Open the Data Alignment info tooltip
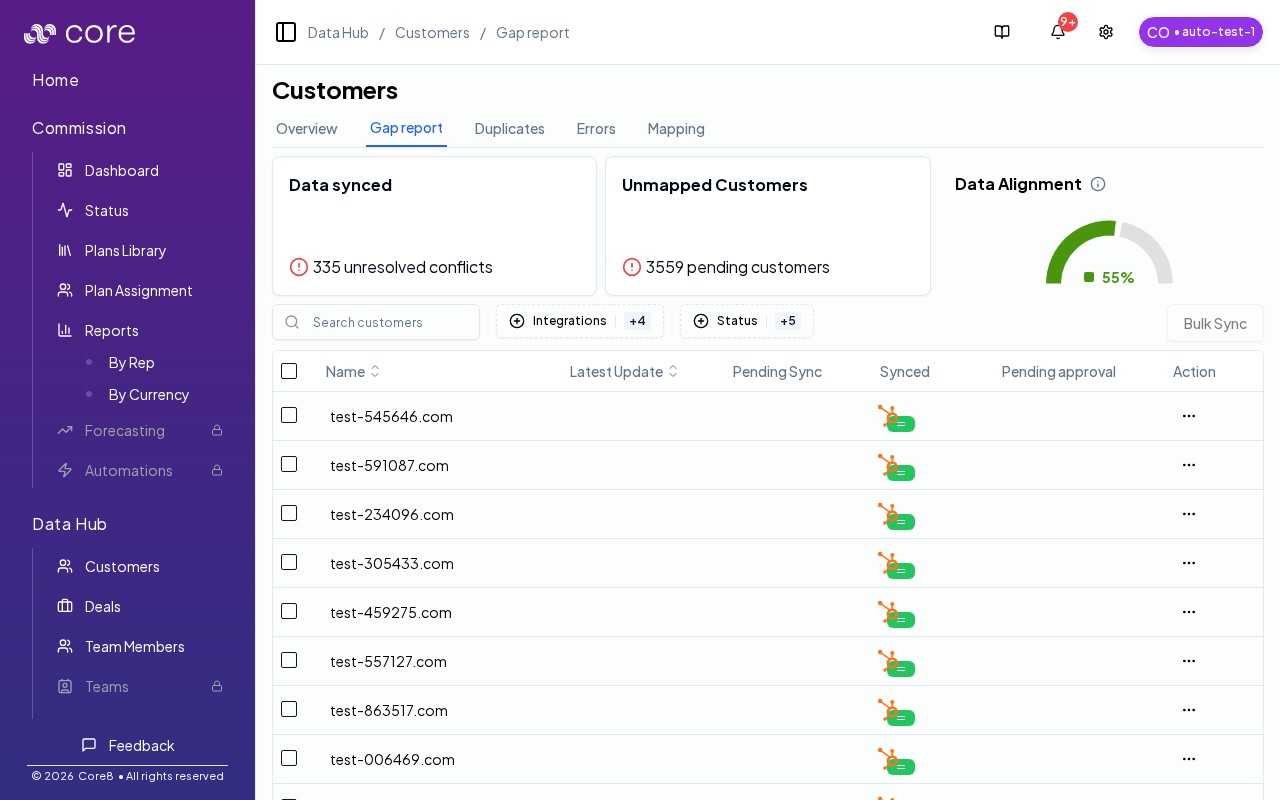Image resolution: width=1280 pixels, height=800 pixels. [1098, 184]
